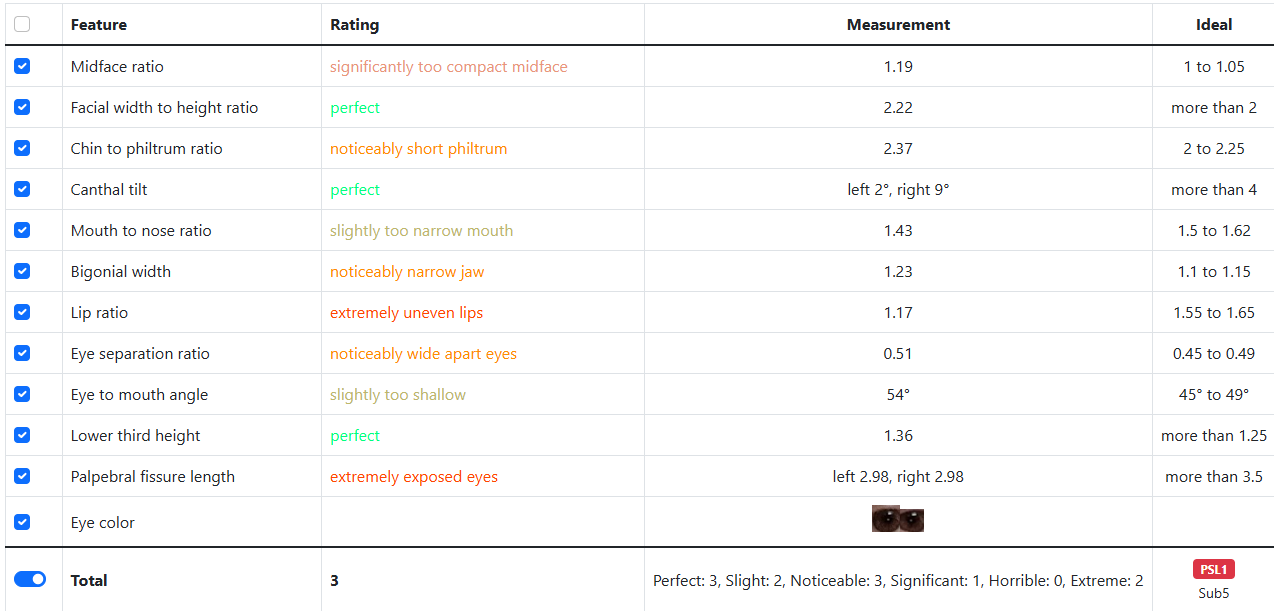Uncheck Palpebral fissure length checkbox

pos(22,476)
